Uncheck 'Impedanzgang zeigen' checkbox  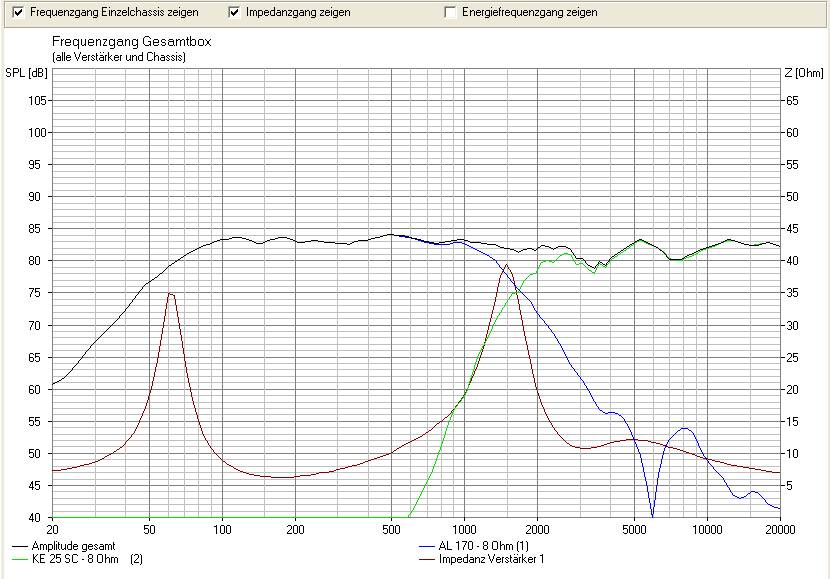click(x=234, y=12)
